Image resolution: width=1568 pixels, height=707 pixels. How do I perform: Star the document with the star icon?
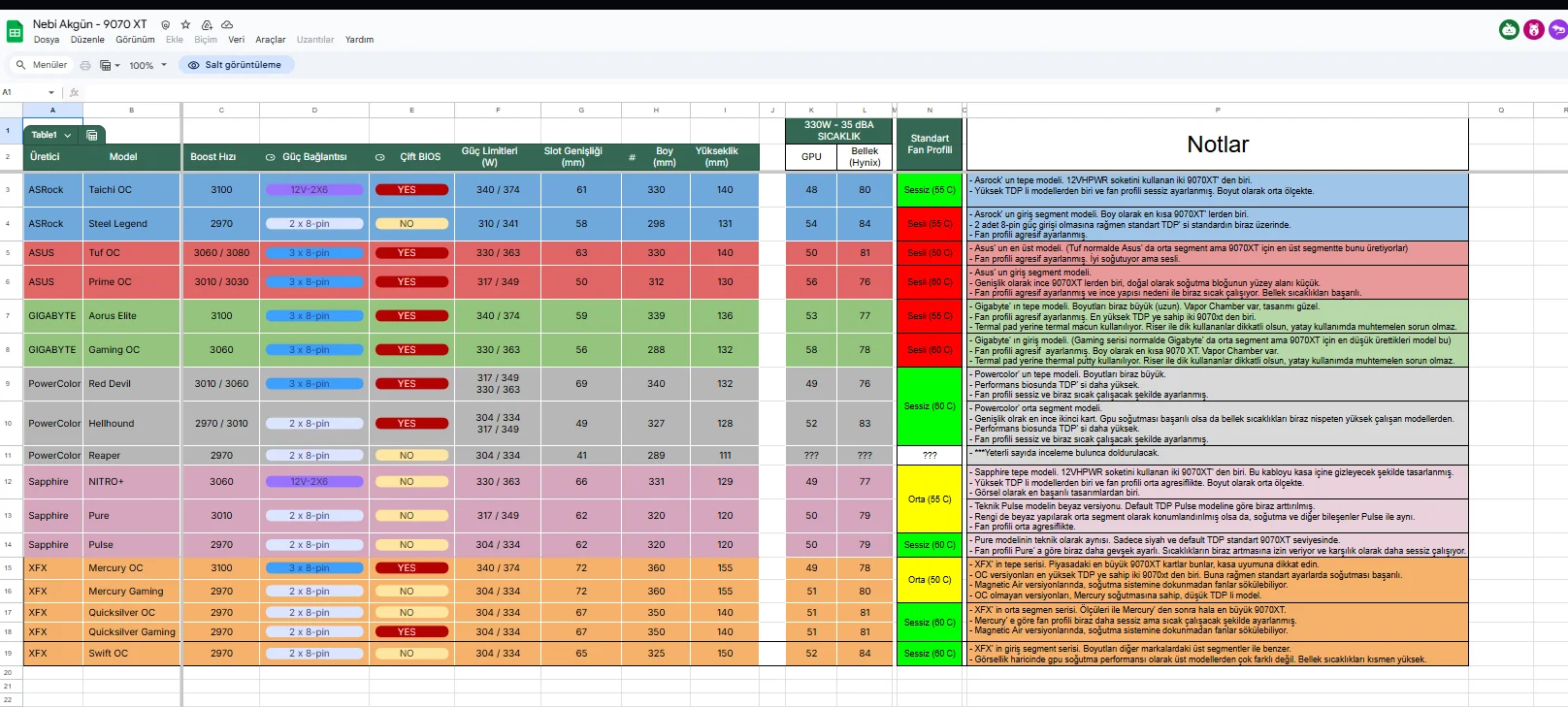(185, 25)
